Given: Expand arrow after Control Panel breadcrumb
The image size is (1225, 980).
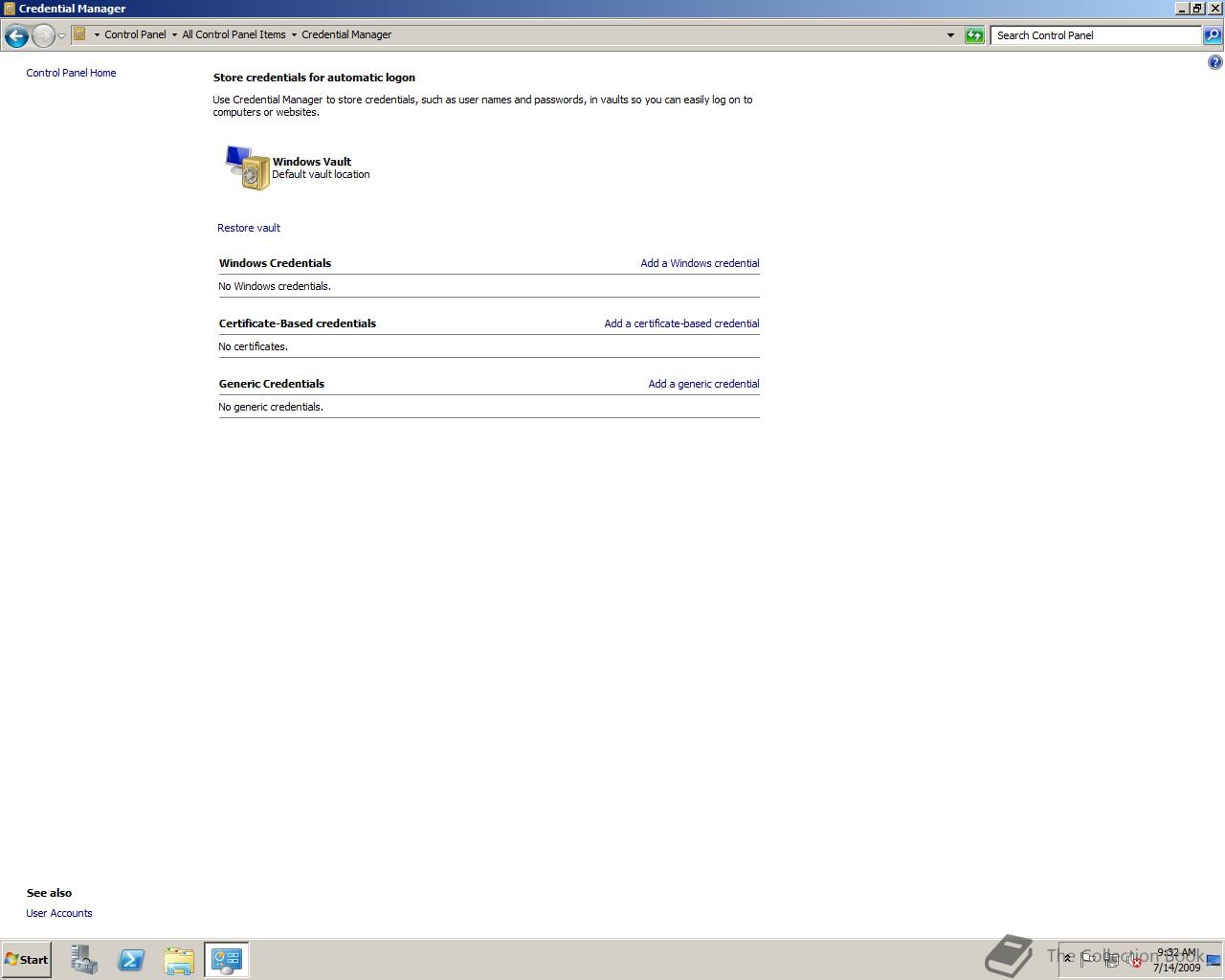Looking at the screenshot, I should 174,34.
